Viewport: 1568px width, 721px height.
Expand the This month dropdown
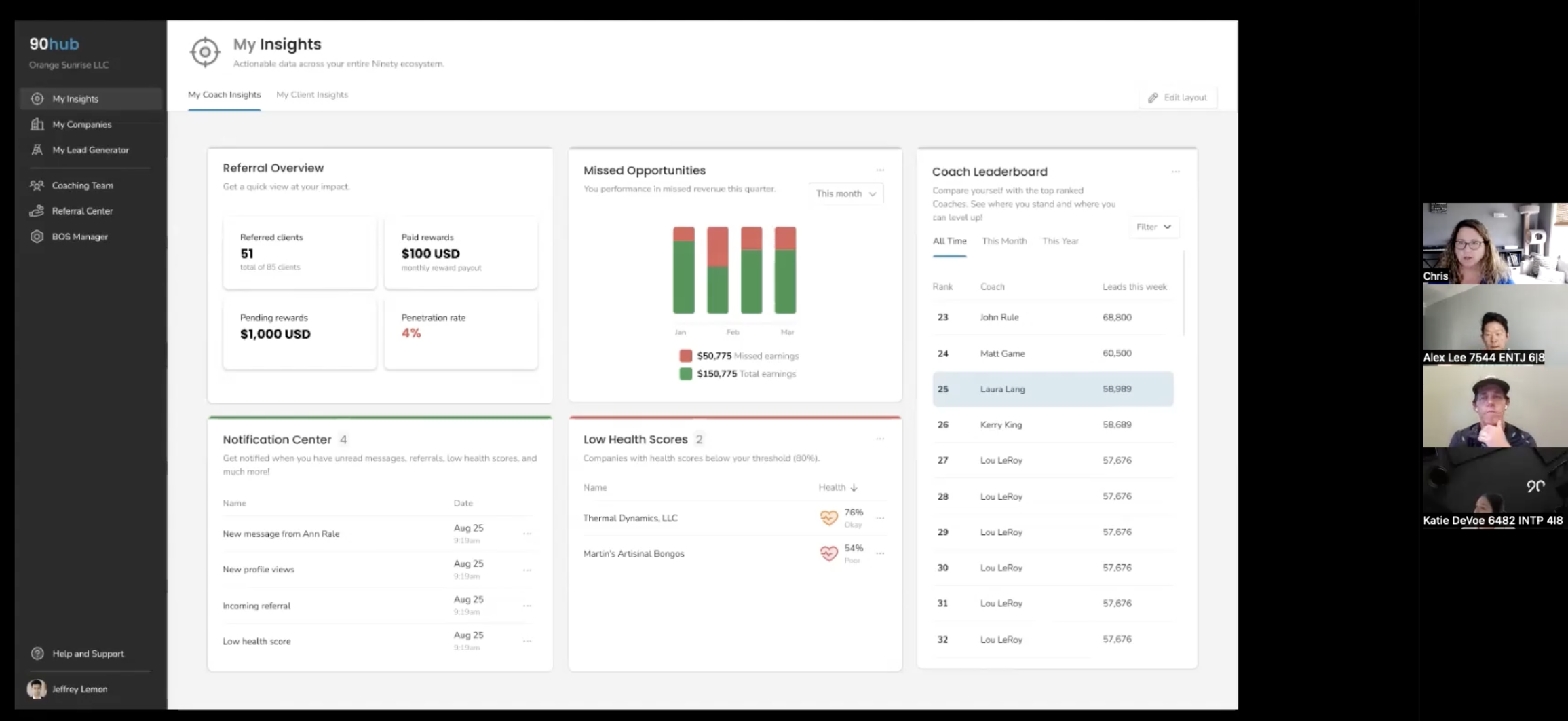846,193
